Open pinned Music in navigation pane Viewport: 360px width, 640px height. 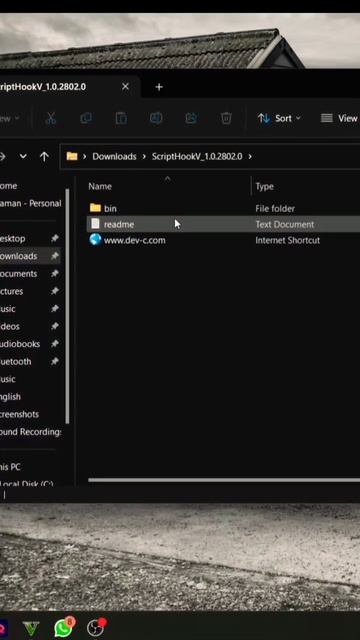click(8, 309)
